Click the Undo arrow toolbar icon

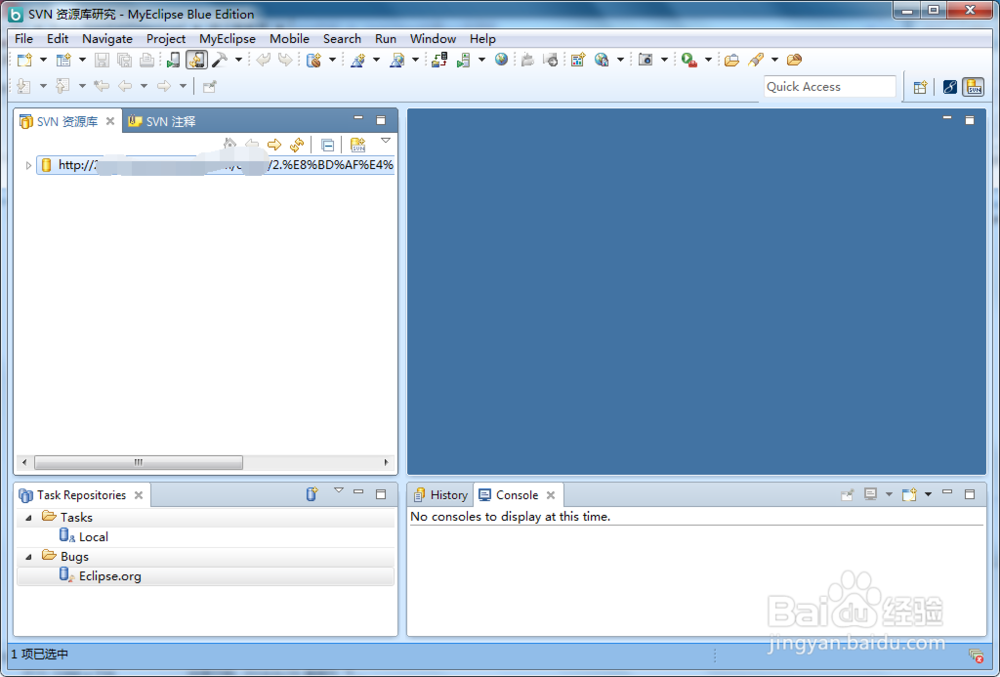[263, 60]
